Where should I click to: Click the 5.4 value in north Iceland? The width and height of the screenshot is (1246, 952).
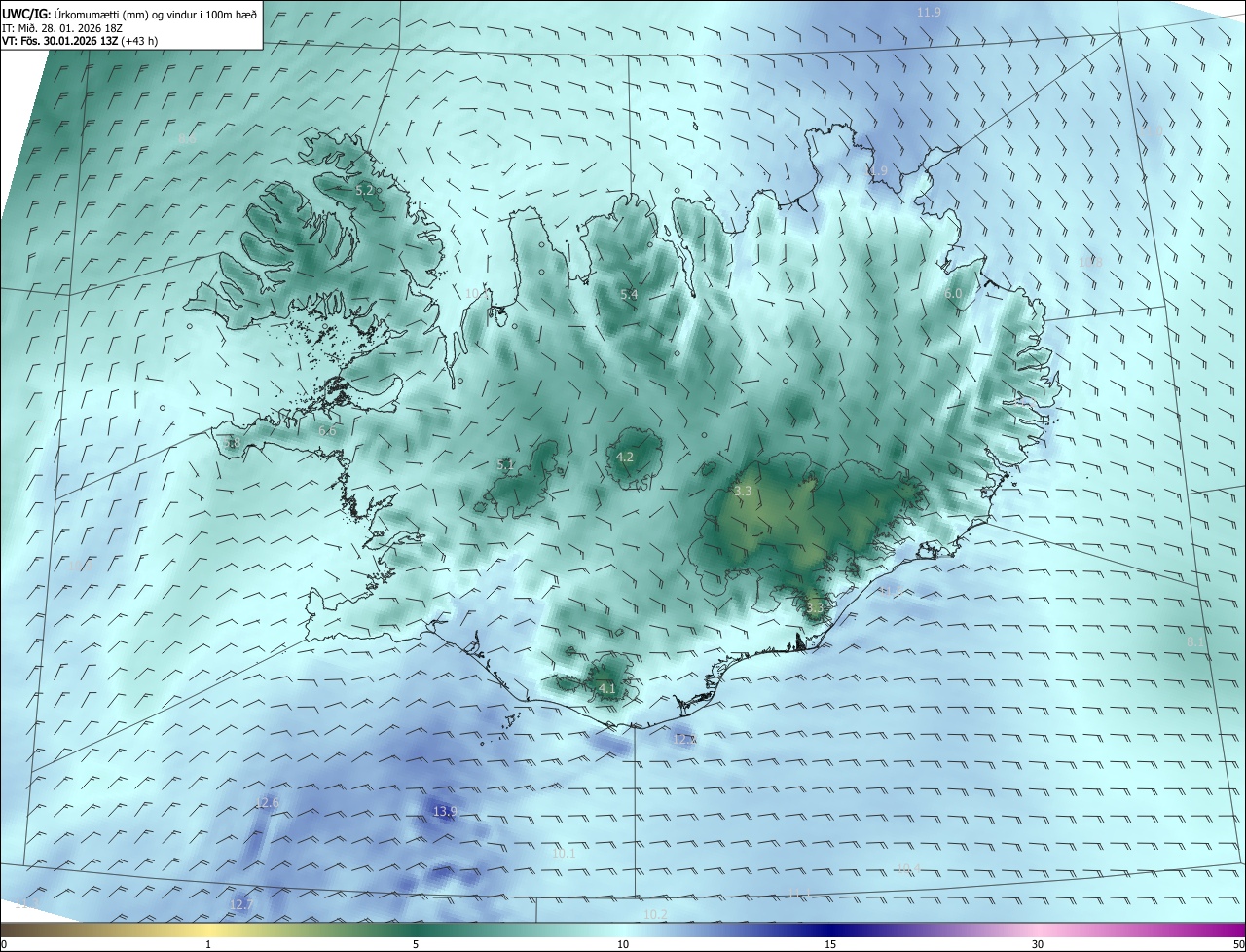(629, 294)
